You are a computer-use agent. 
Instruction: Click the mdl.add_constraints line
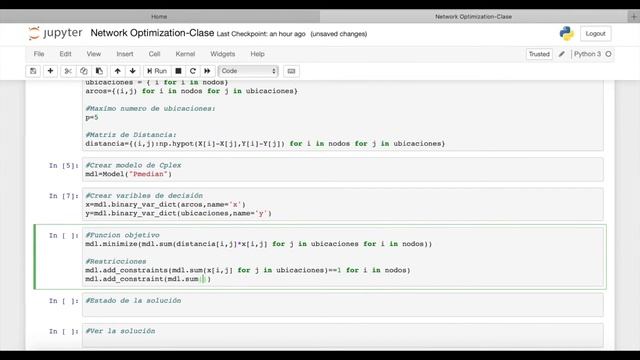coord(248,270)
